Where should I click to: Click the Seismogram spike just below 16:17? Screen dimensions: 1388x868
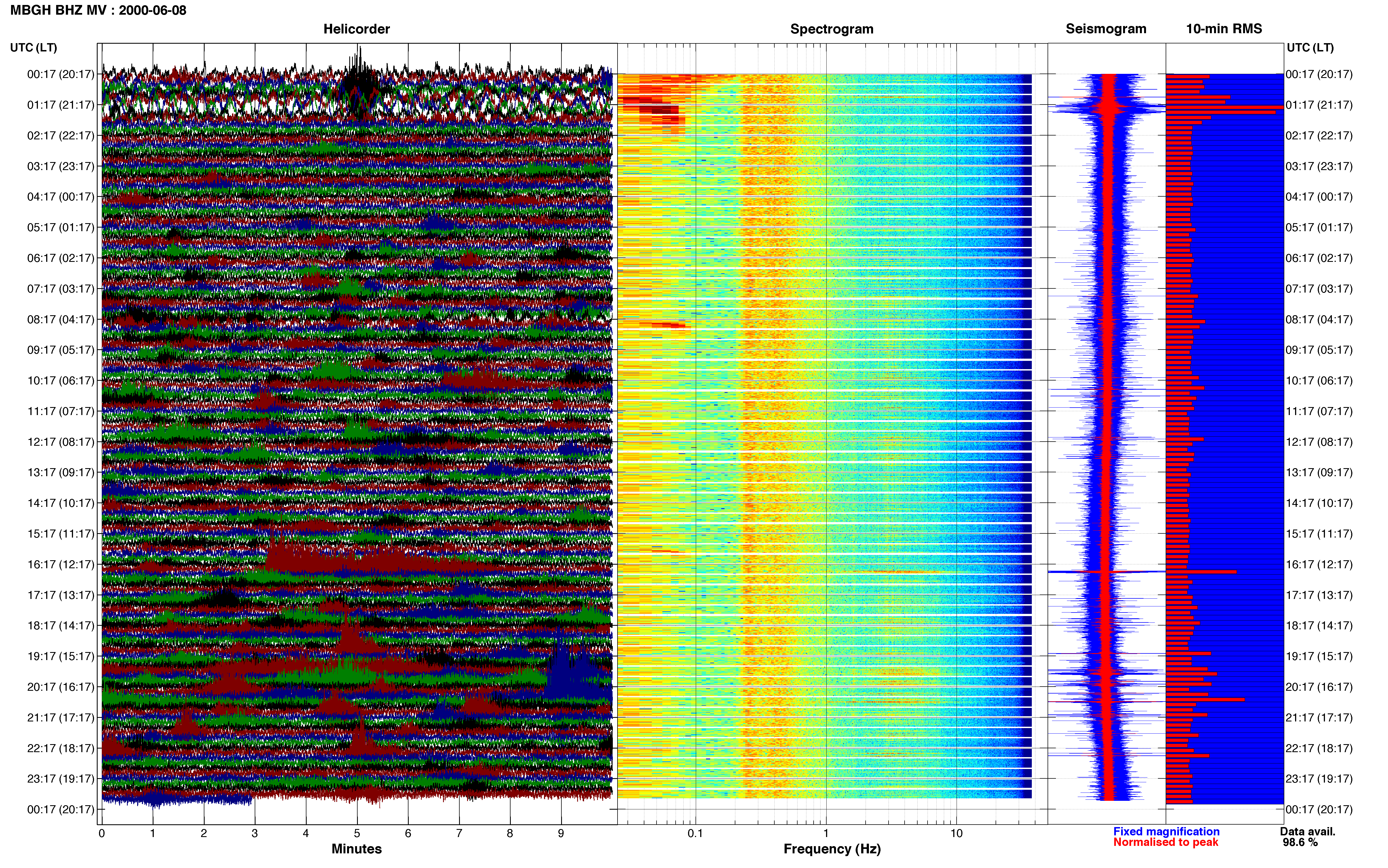pos(1106,572)
